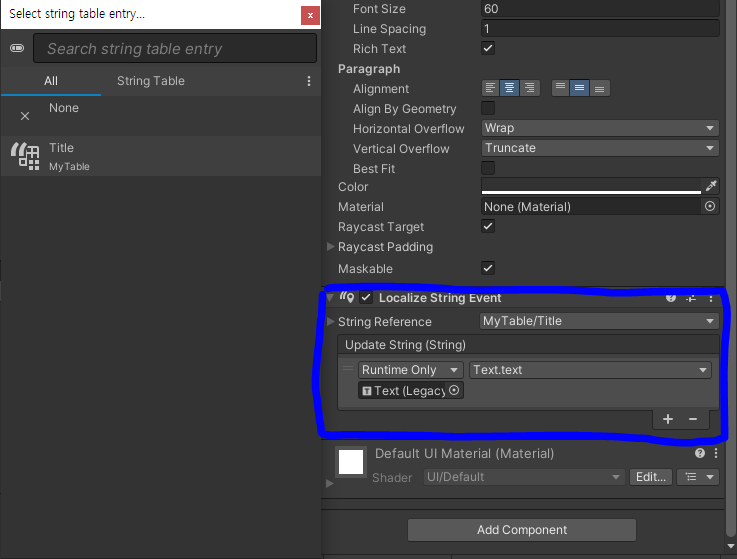Open Vertical Overflow Truncate dropdown

click(600, 148)
